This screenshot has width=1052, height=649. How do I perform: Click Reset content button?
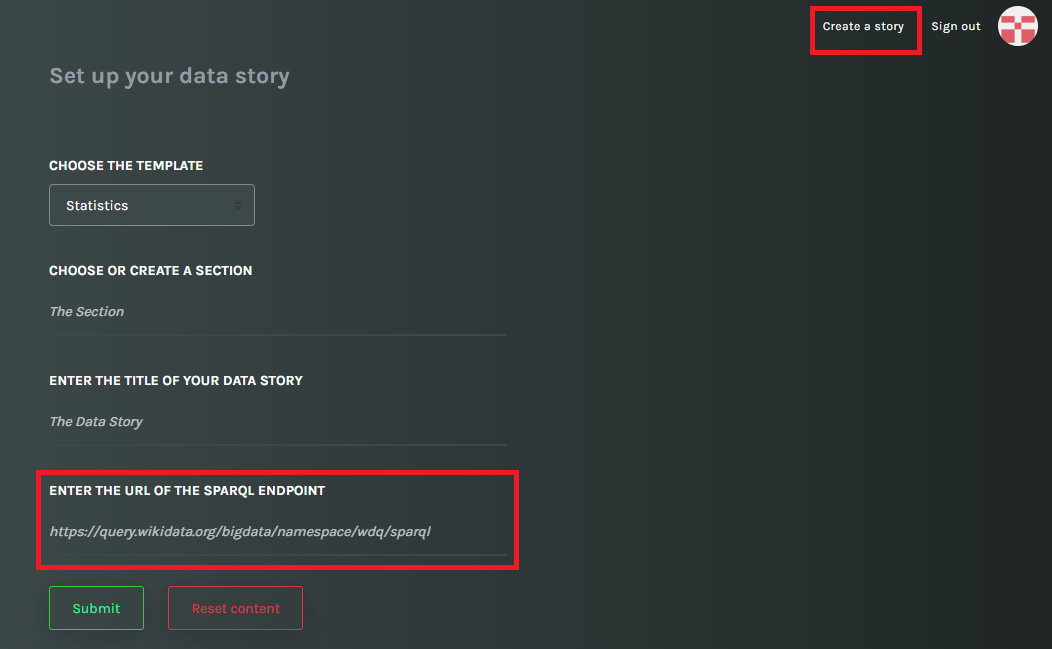235,608
